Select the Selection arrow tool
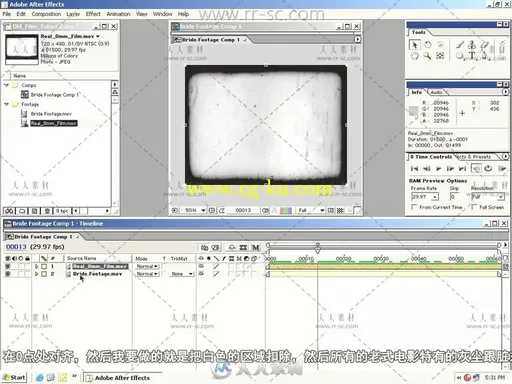 (x=414, y=45)
